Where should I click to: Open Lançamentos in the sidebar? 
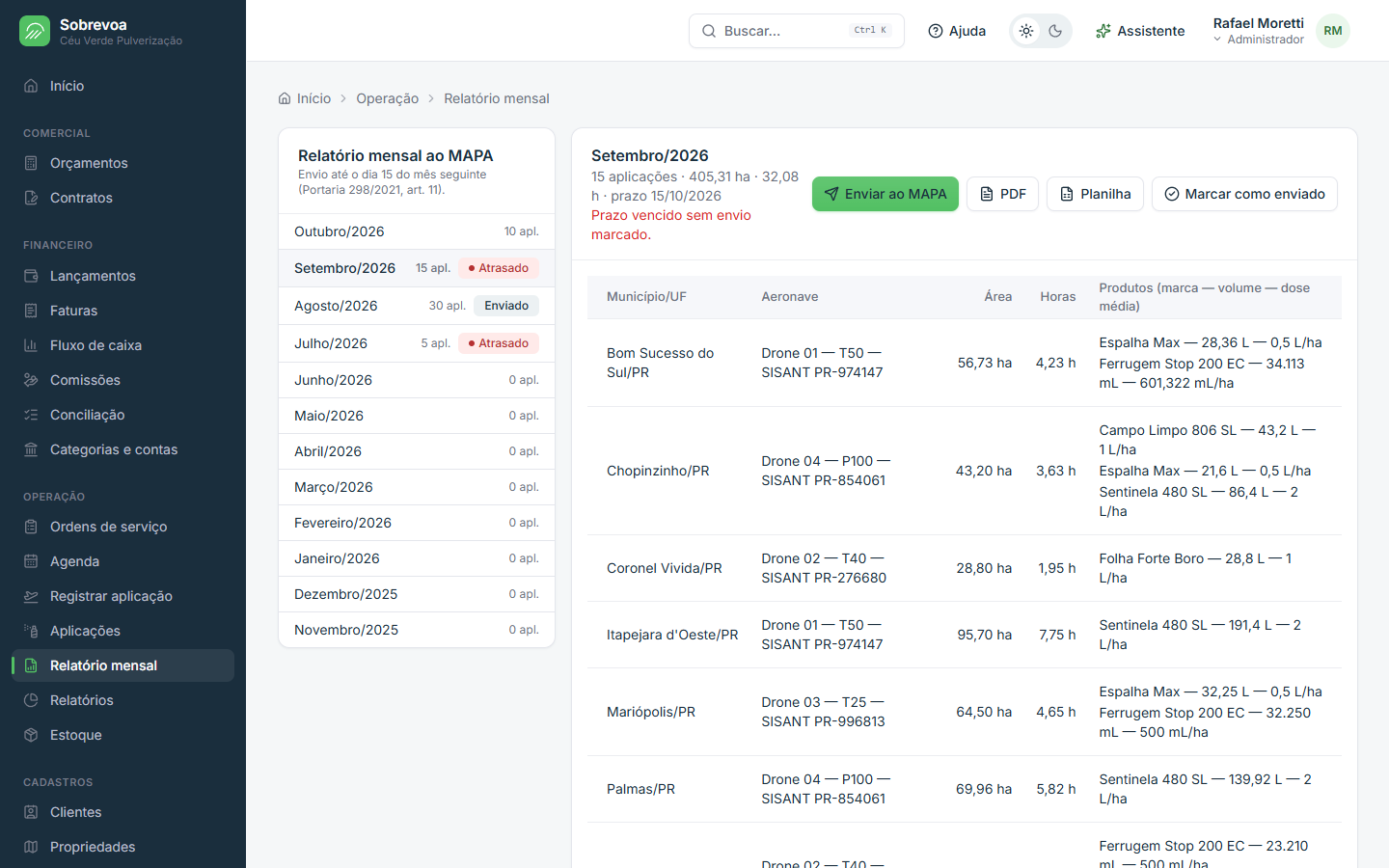pyautogui.click(x=123, y=276)
